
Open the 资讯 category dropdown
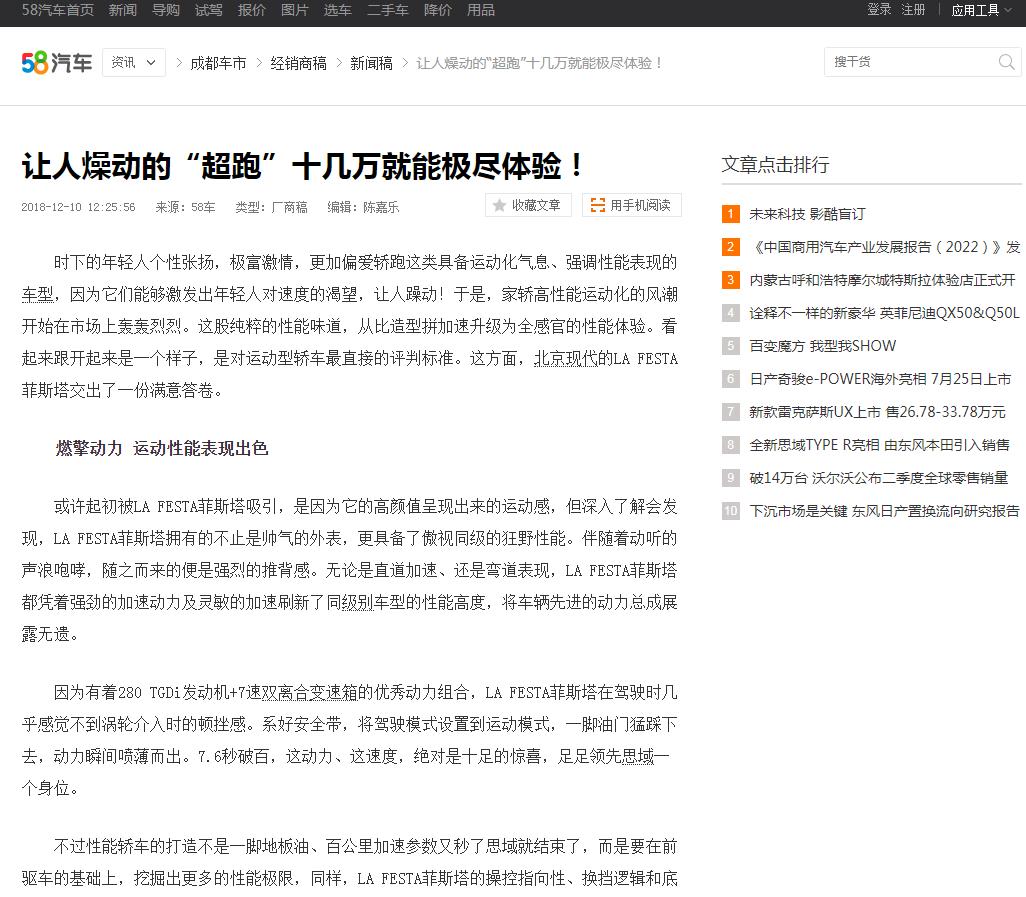coord(133,63)
